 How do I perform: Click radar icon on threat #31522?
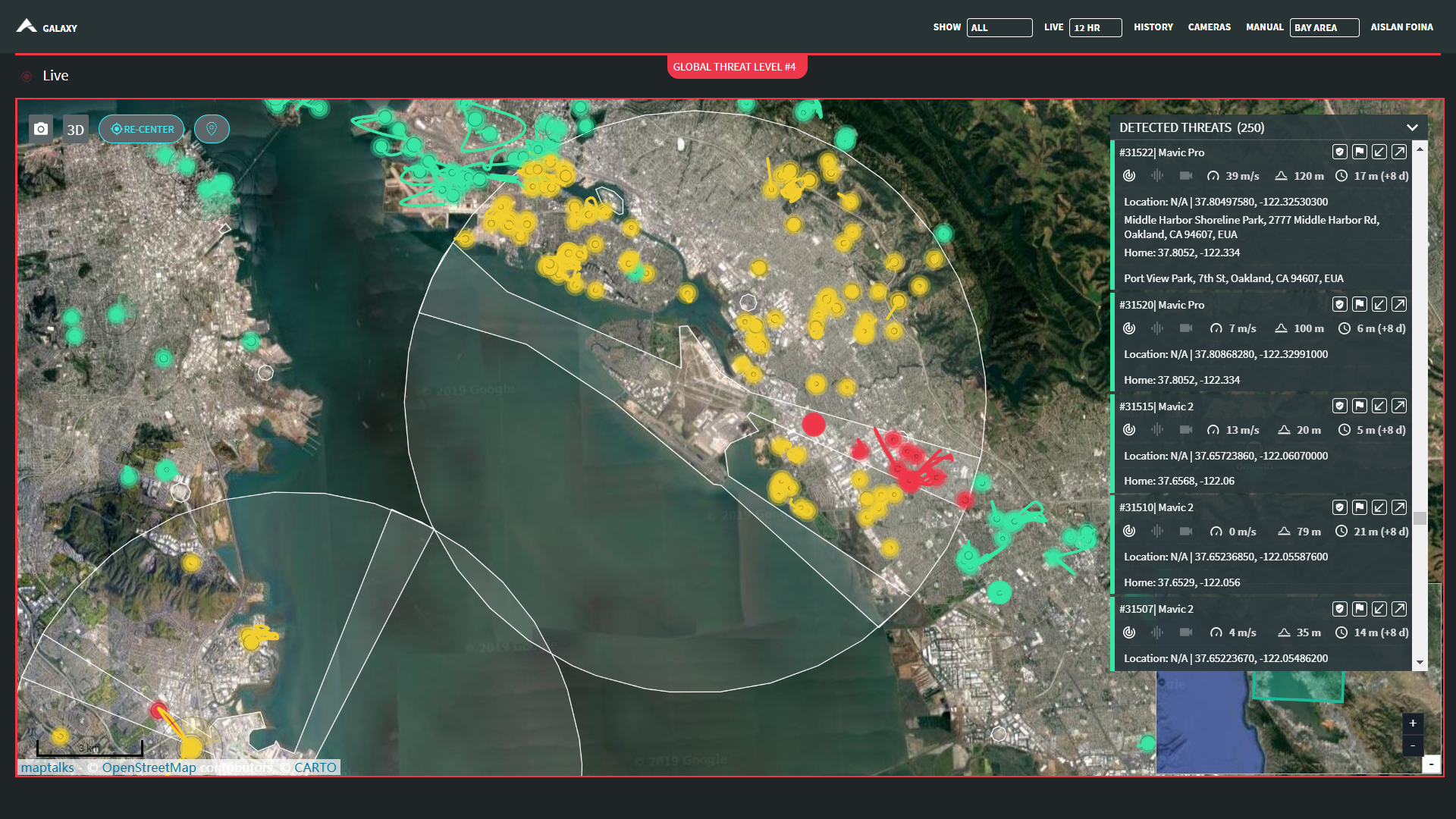click(x=1129, y=175)
